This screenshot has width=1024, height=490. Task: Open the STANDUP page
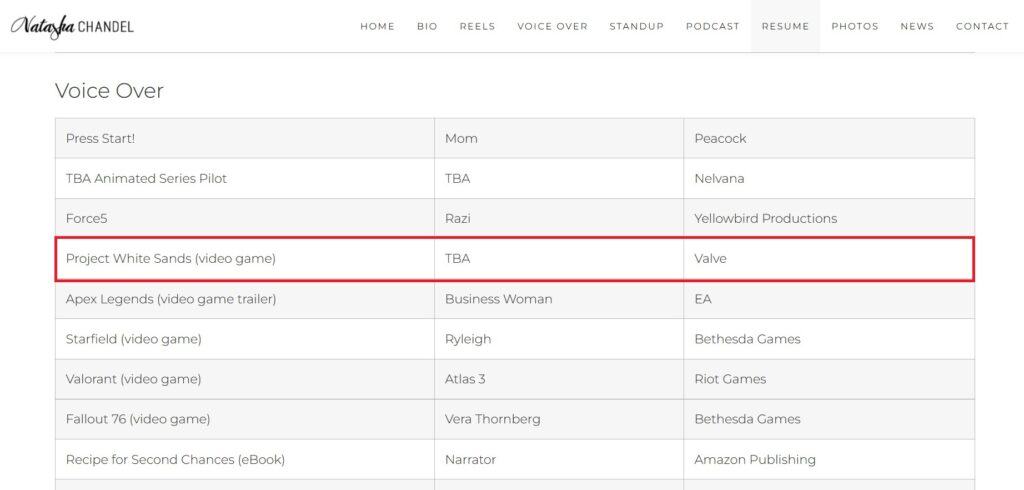(637, 26)
